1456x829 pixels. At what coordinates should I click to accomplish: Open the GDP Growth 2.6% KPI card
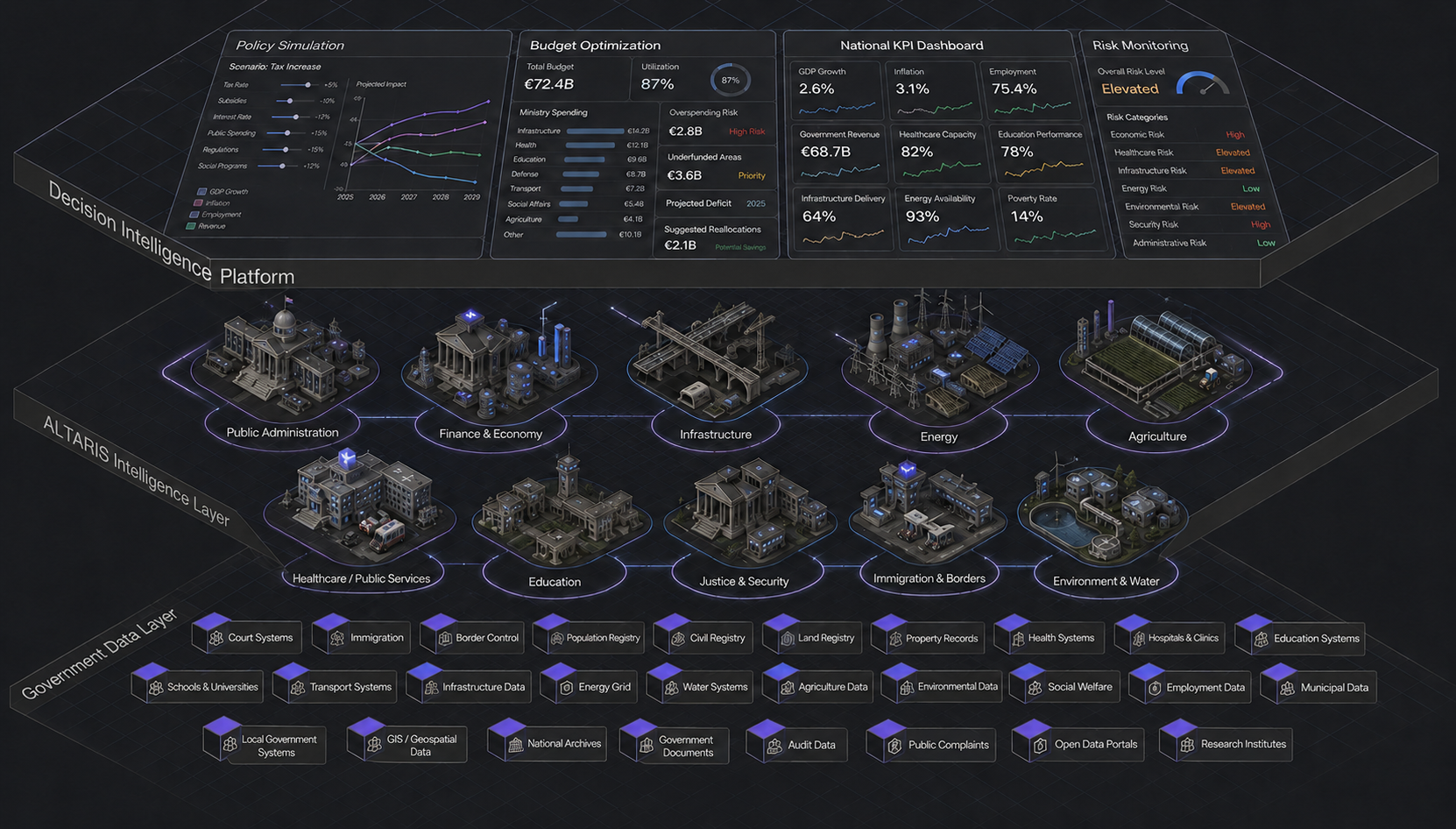tap(835, 90)
